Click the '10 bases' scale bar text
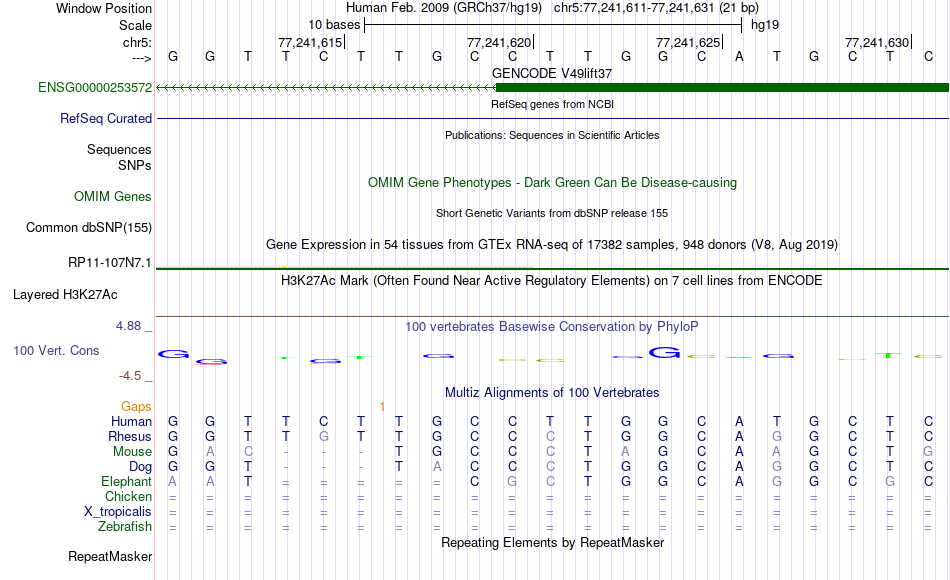Image resolution: width=950 pixels, height=580 pixels. pyautogui.click(x=334, y=25)
